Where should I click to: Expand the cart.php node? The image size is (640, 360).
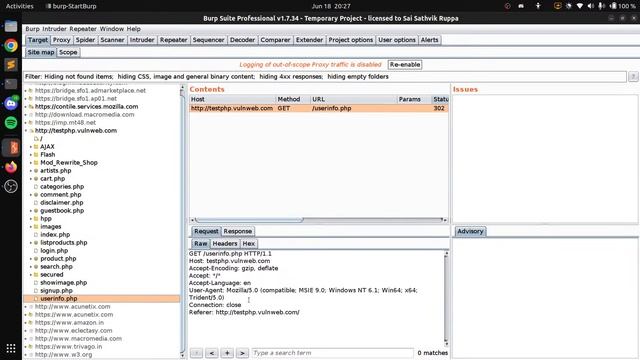[31, 179]
